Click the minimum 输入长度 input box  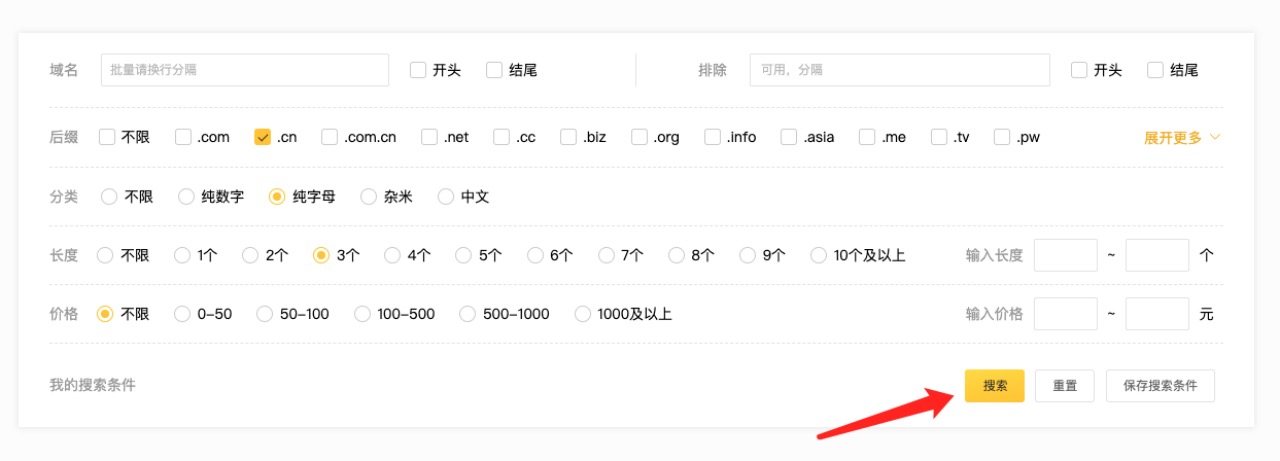1065,255
